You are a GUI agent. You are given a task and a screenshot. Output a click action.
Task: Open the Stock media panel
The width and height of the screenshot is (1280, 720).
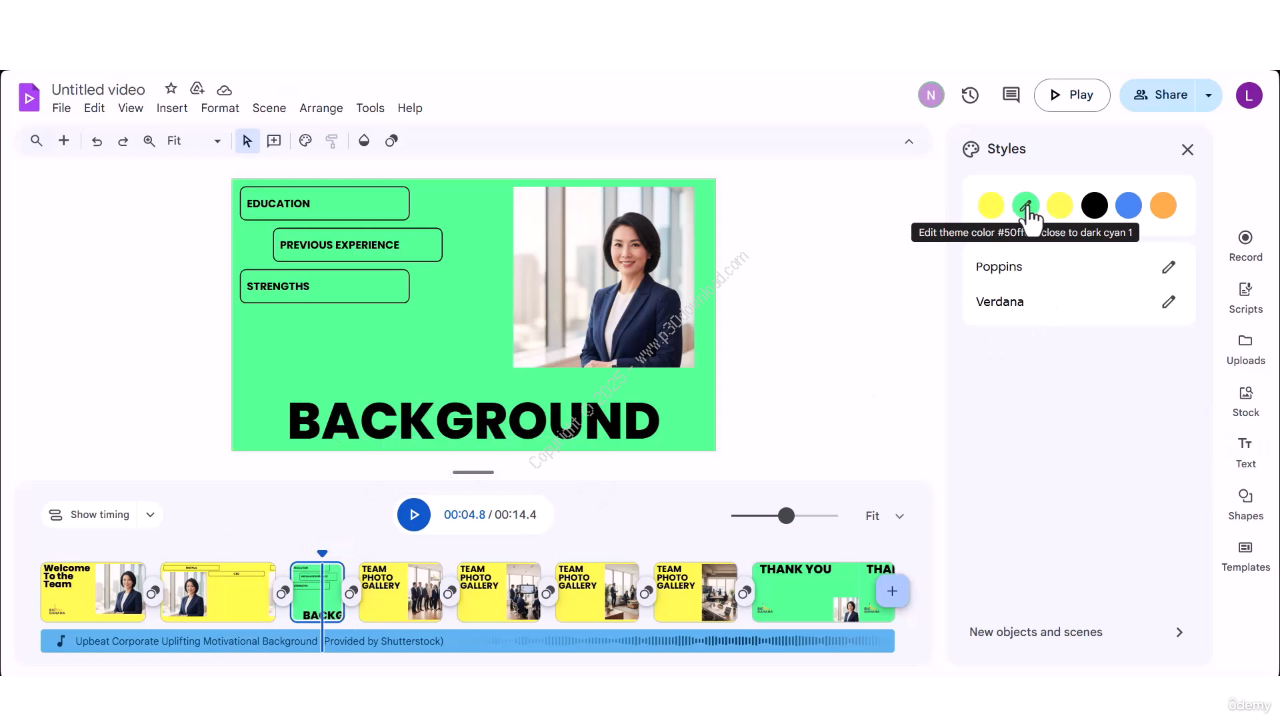(1245, 400)
